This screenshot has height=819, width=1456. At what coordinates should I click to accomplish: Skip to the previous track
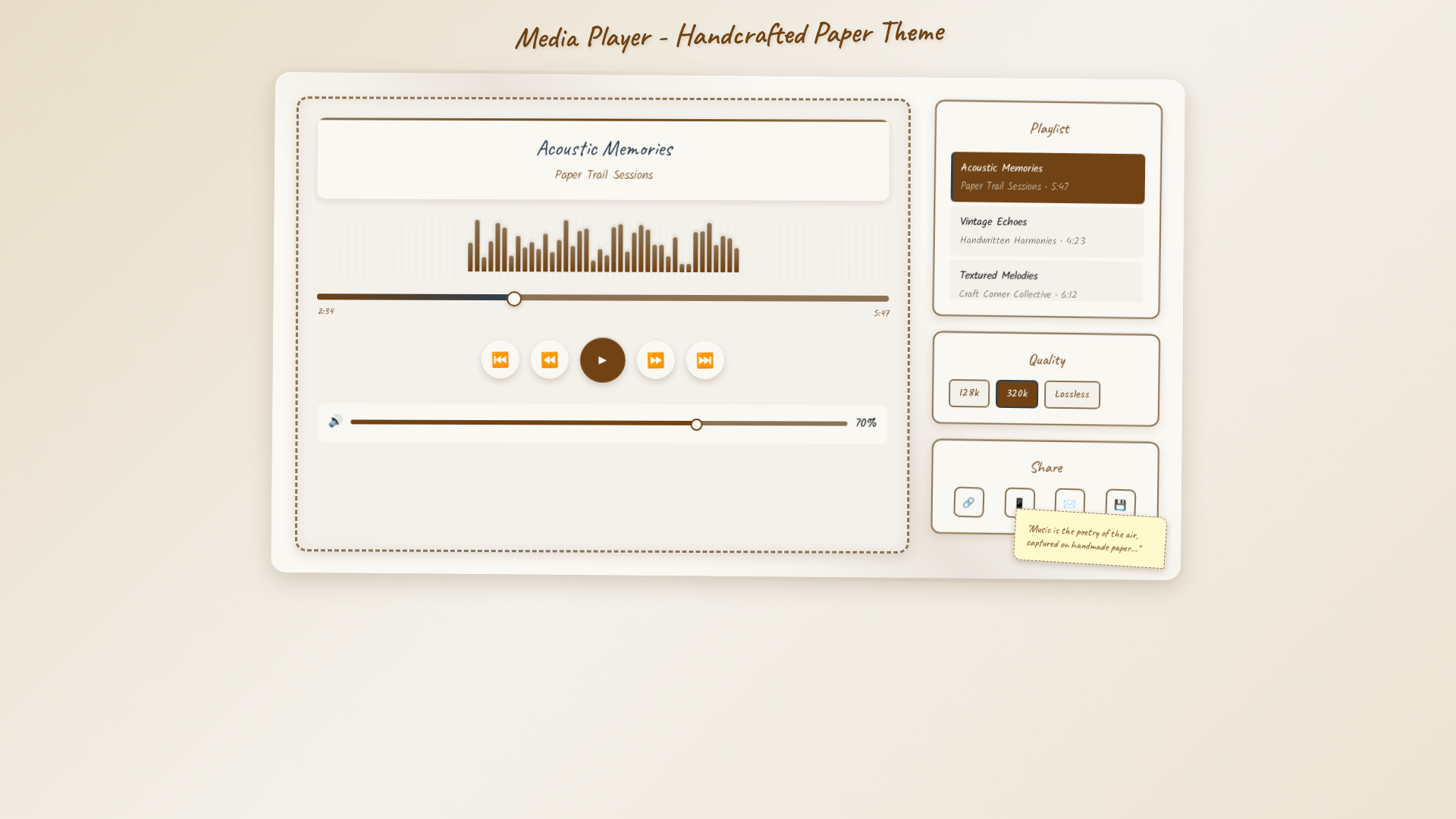(500, 359)
